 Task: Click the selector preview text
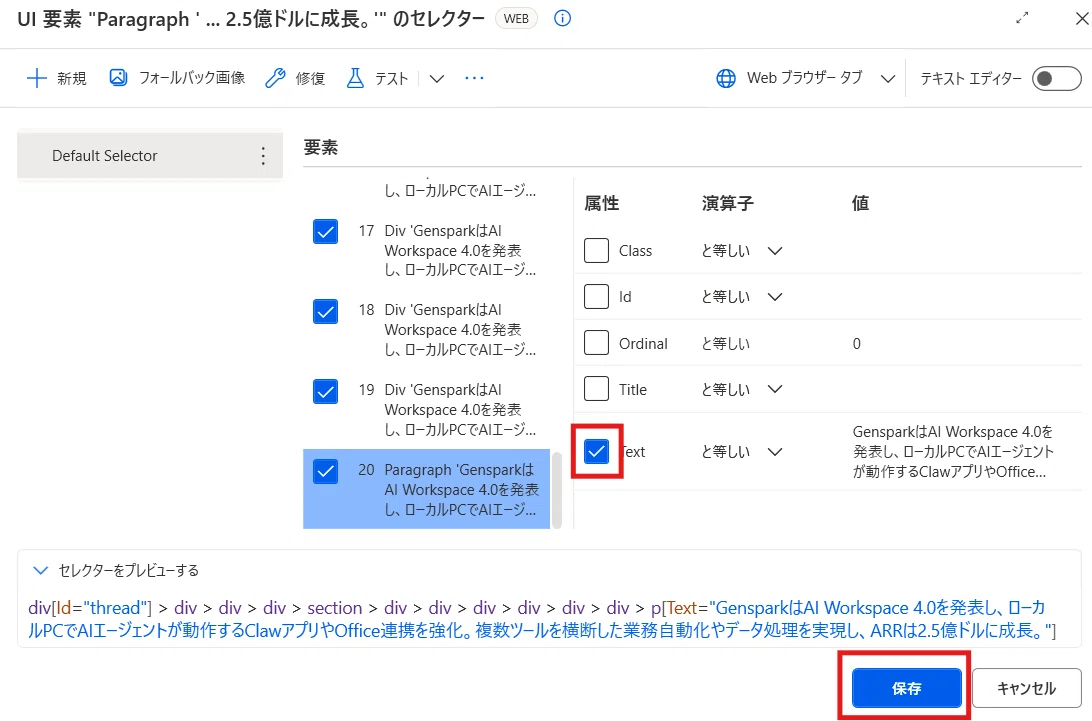(x=542, y=619)
